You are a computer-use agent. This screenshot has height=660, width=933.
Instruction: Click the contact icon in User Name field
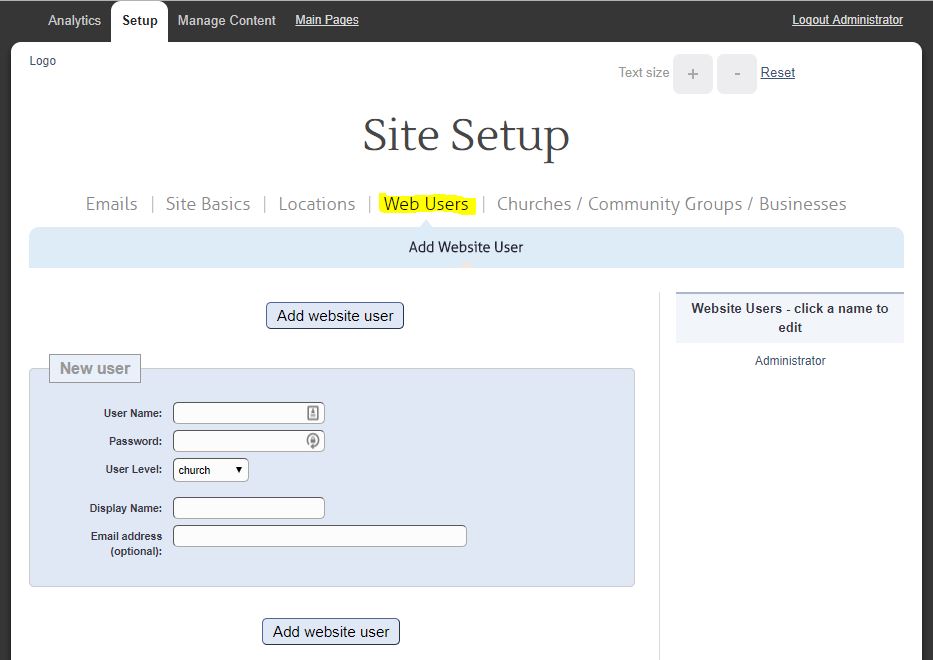click(312, 413)
